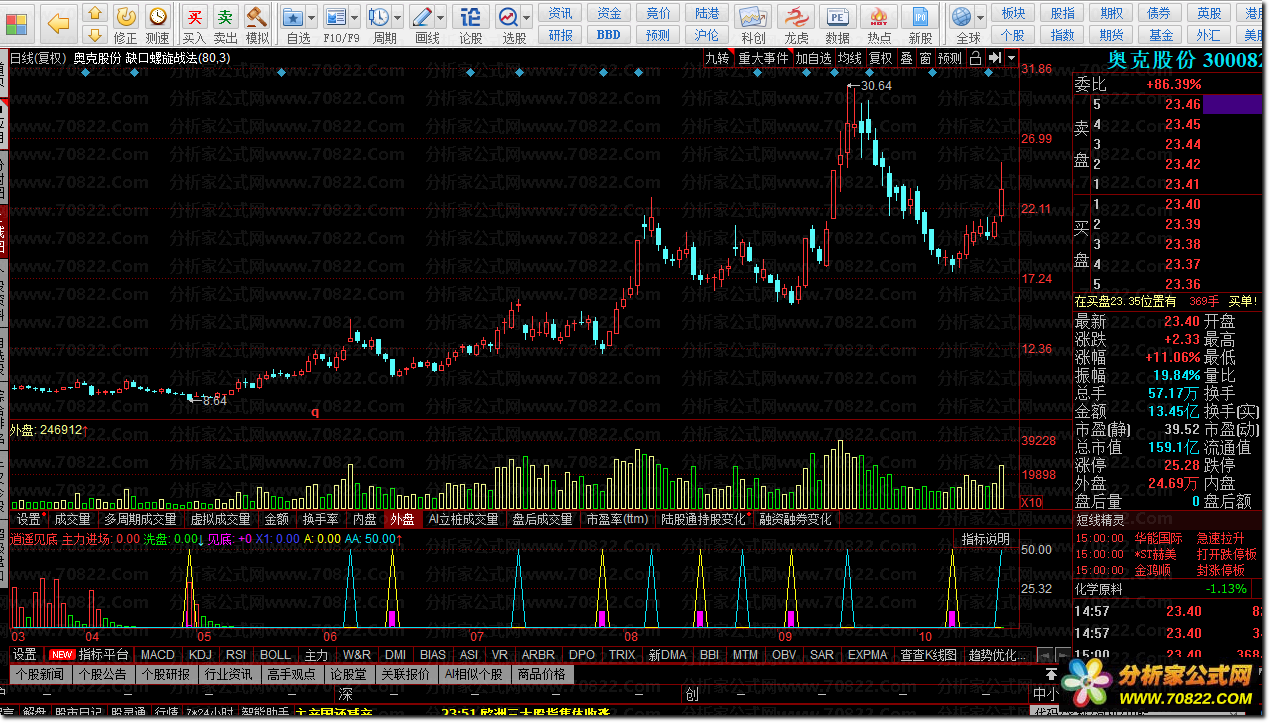This screenshot has width=1271, height=723.
Task: Switch to the 换手率 tab
Action: [320, 519]
